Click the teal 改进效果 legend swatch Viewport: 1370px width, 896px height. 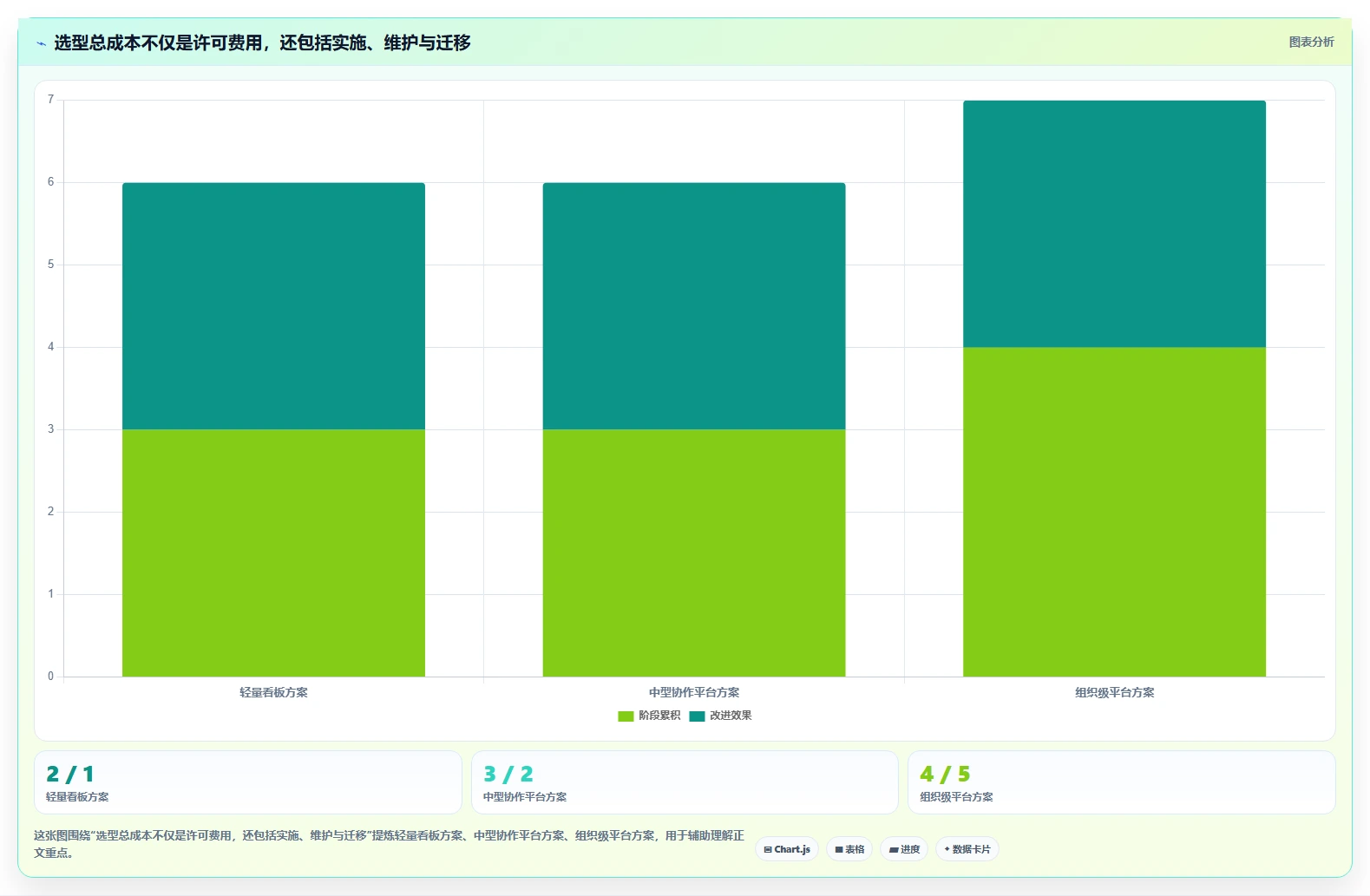coord(697,716)
